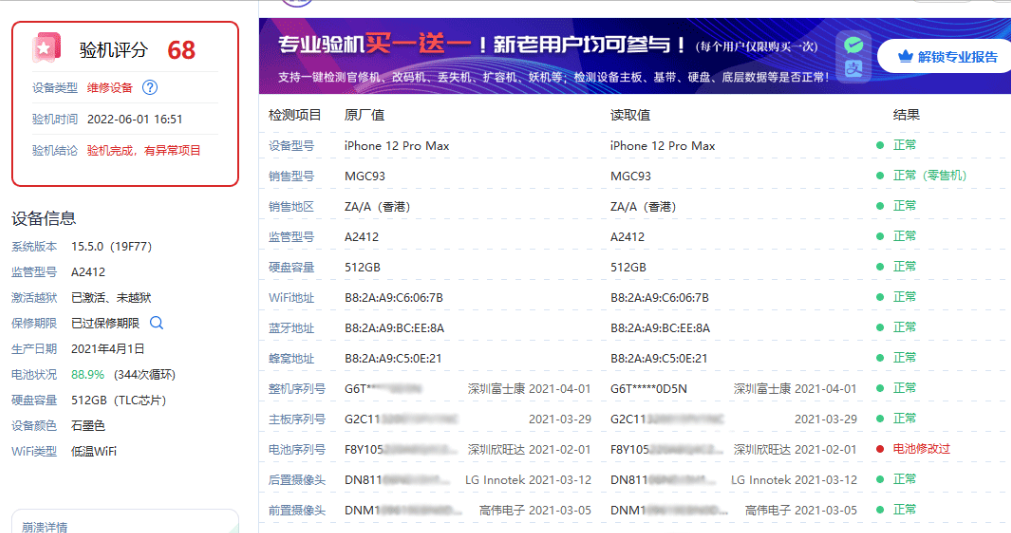Screen dimensions: 1011x533
Task: Select the 结果 column header
Action: [x=906, y=115]
